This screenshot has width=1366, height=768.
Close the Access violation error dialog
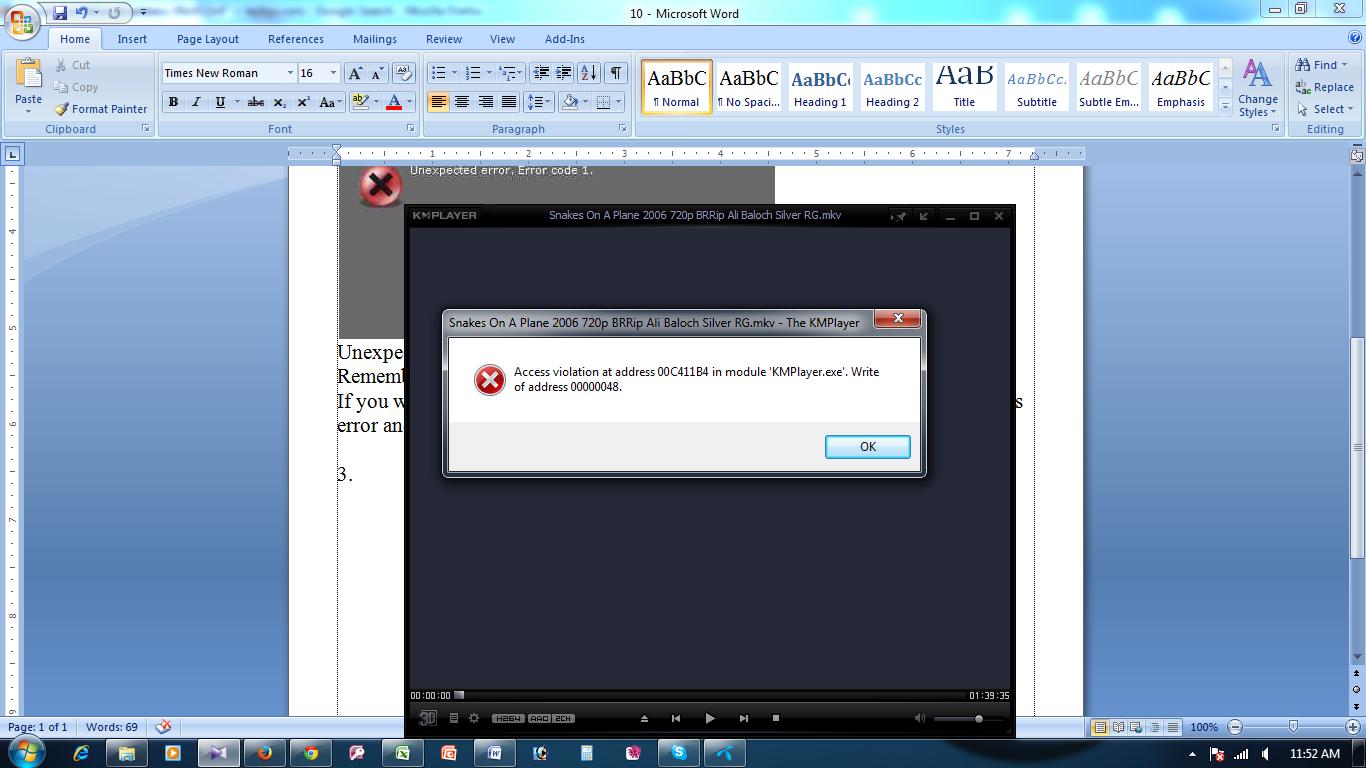[898, 318]
